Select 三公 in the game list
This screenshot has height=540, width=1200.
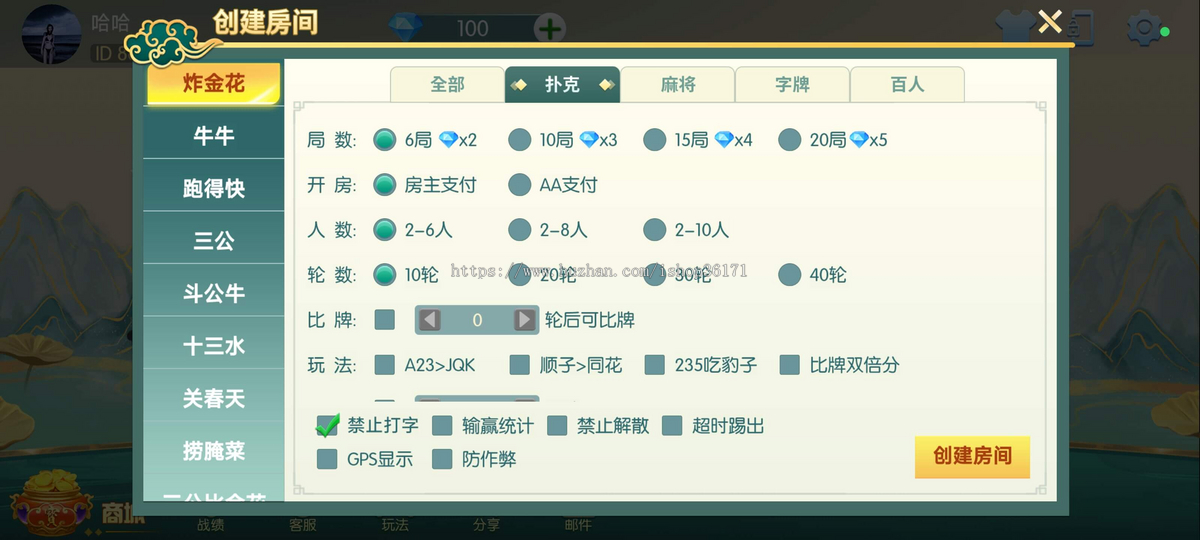pyautogui.click(x=213, y=241)
